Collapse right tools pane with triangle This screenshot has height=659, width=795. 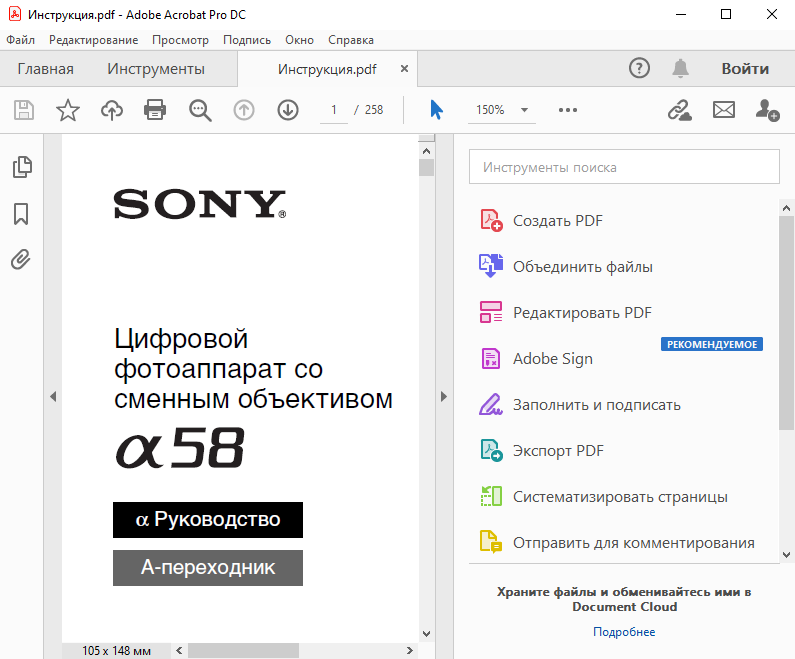click(444, 396)
